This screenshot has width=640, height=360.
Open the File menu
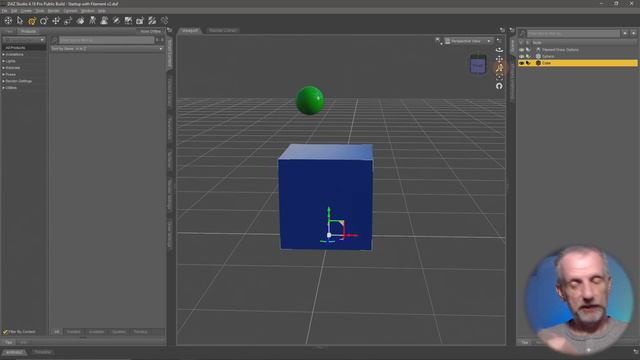click(4, 11)
